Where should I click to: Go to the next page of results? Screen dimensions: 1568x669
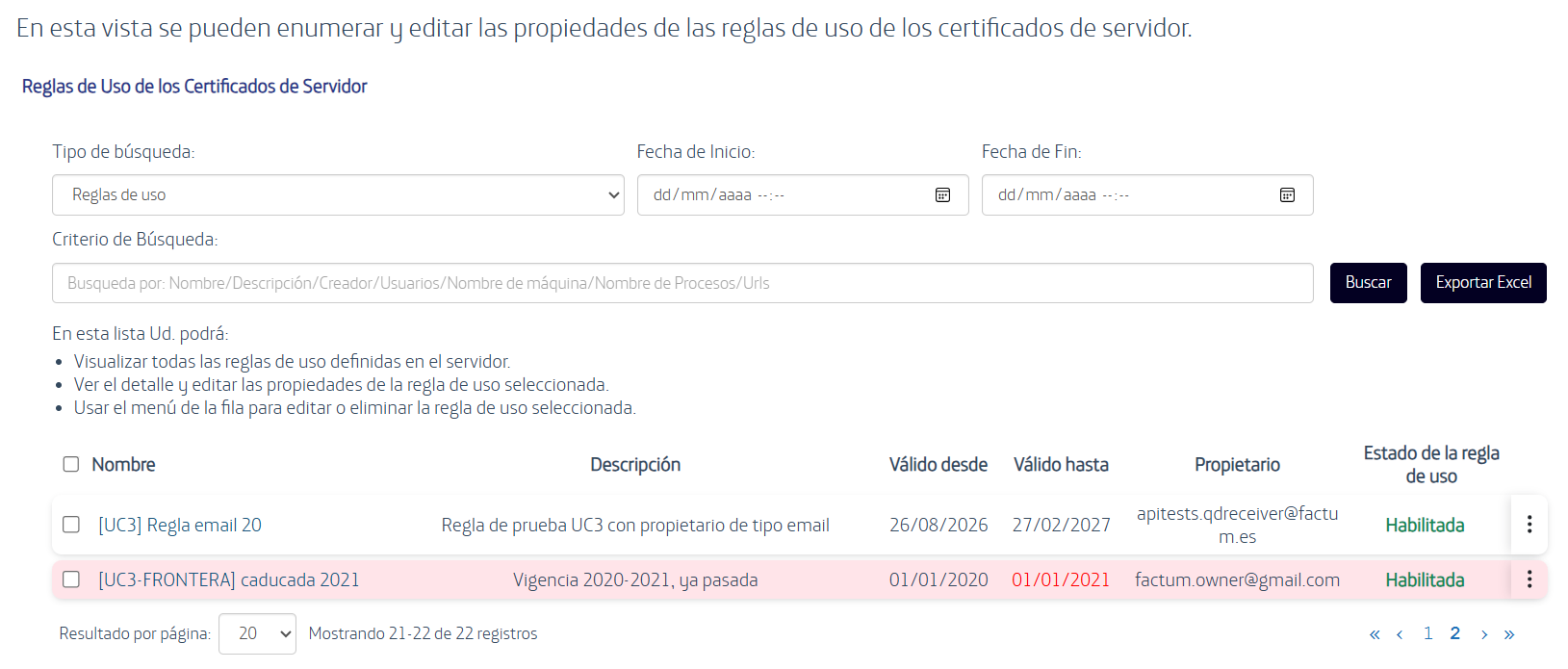[1484, 633]
